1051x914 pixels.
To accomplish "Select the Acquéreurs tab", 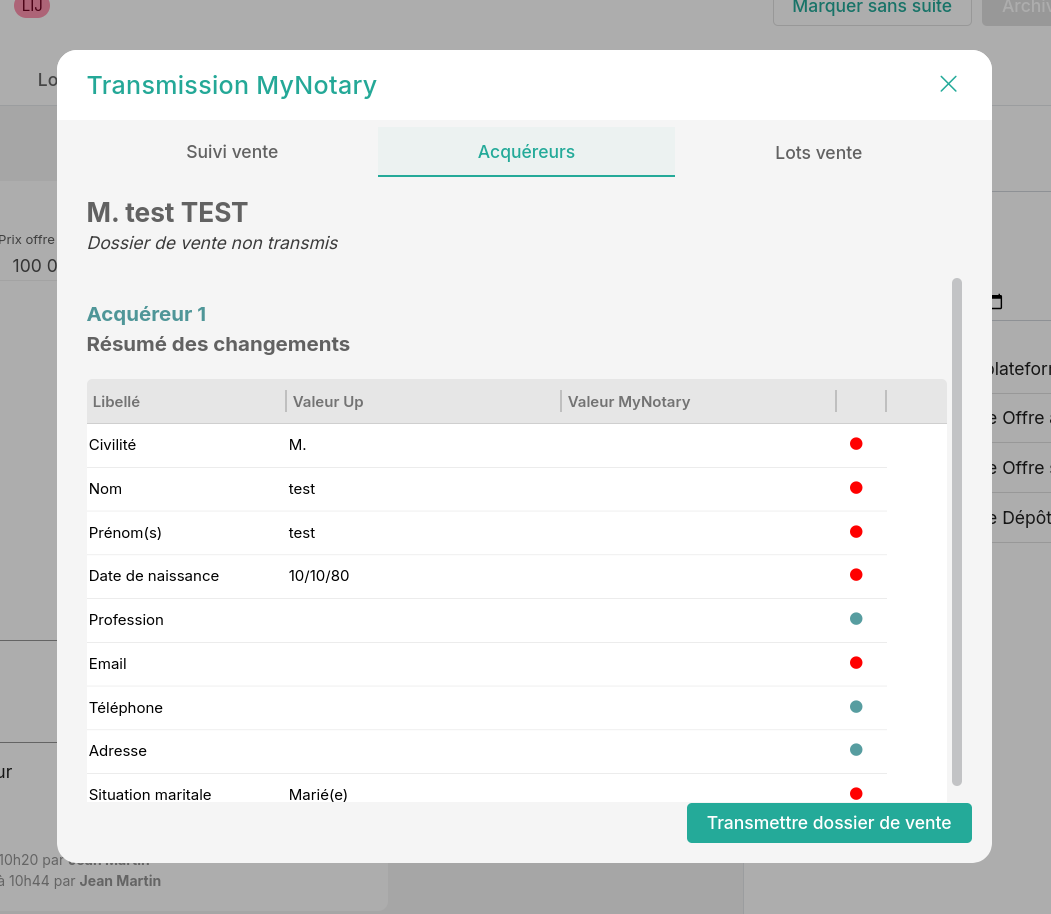I will pyautogui.click(x=526, y=151).
